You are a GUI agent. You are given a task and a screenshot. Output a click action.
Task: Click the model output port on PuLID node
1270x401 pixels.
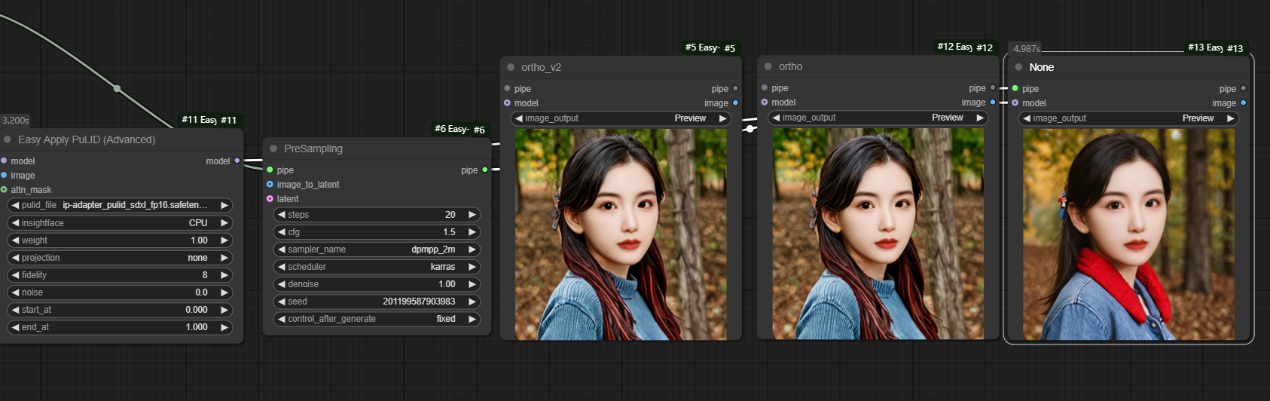236,161
